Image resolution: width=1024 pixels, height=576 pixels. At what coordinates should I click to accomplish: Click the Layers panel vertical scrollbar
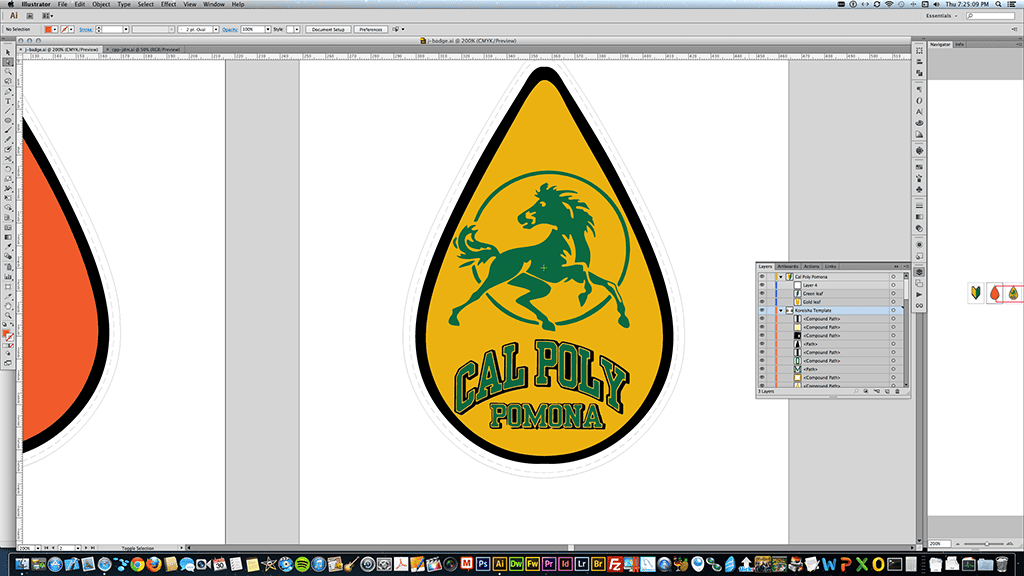(x=906, y=330)
